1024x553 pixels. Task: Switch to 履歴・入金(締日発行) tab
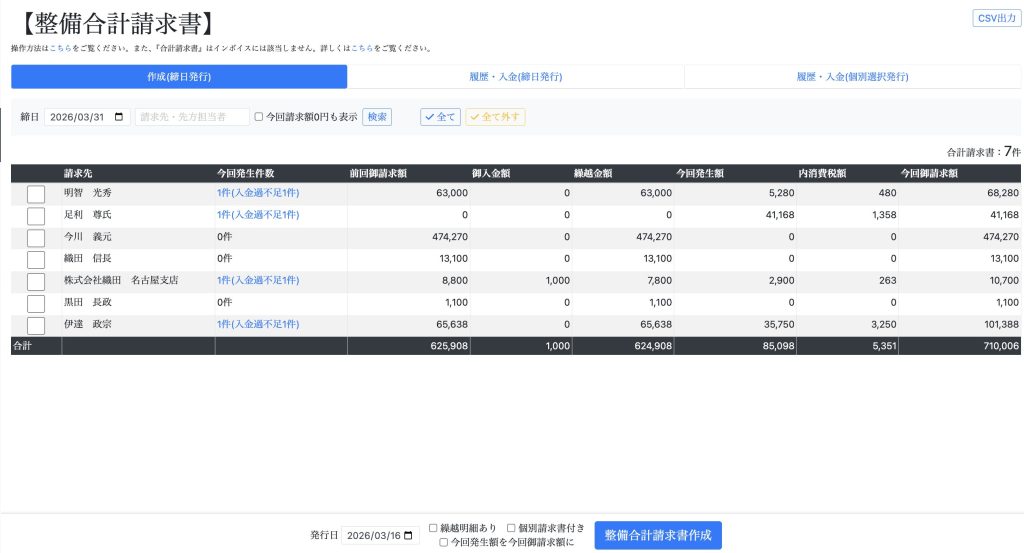pos(515,77)
